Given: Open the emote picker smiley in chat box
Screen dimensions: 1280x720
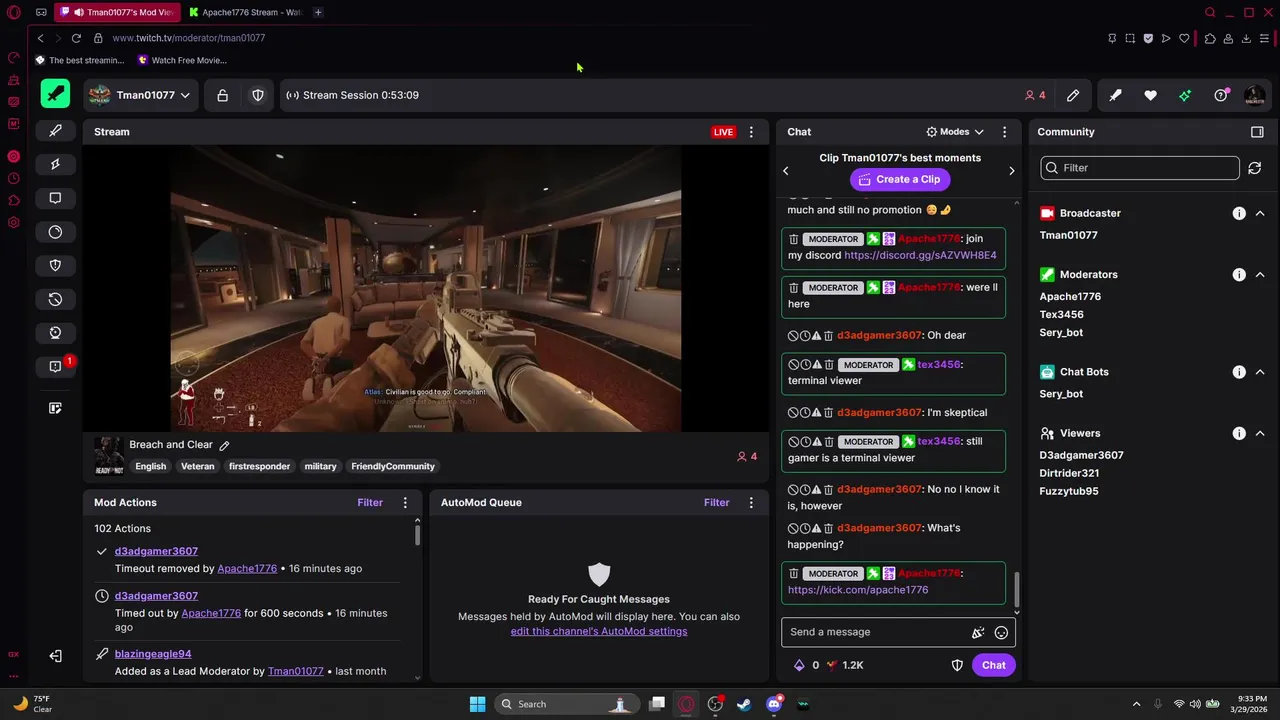Looking at the screenshot, I should tap(1001, 632).
